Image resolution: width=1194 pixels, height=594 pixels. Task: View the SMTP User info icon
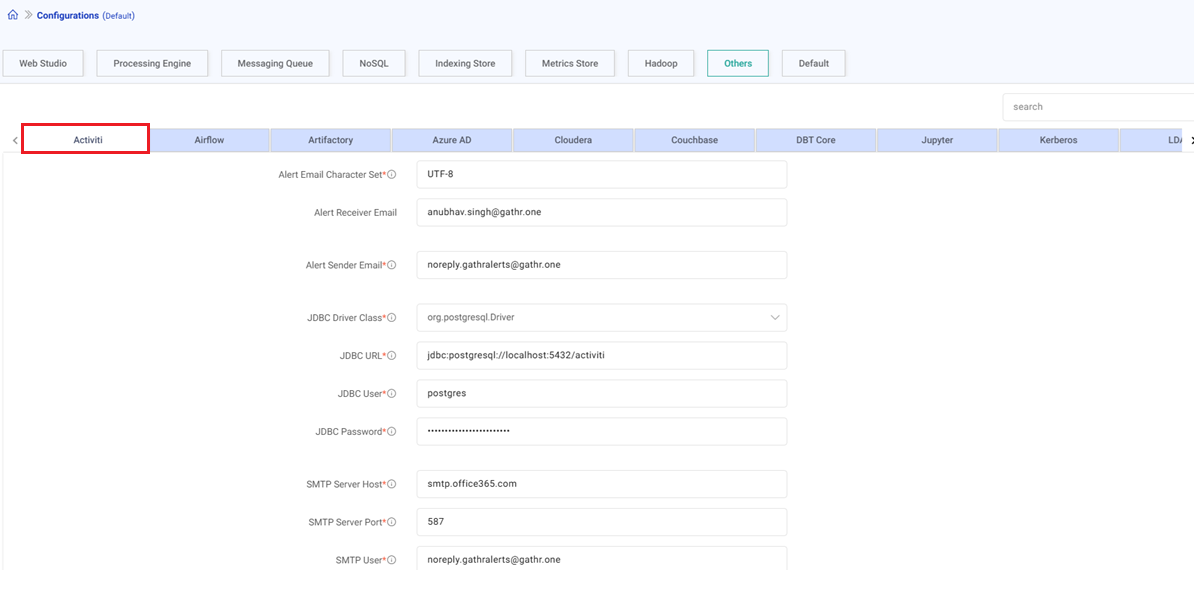tap(392, 559)
